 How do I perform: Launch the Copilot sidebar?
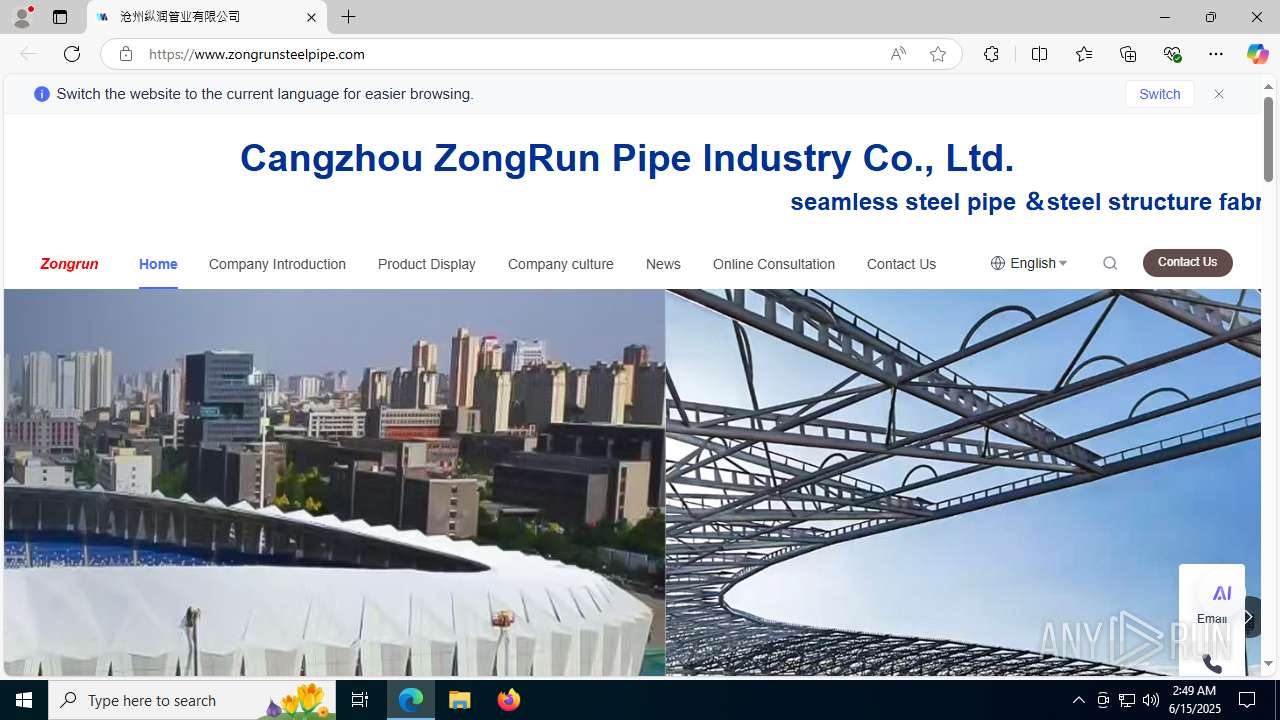click(x=1257, y=54)
